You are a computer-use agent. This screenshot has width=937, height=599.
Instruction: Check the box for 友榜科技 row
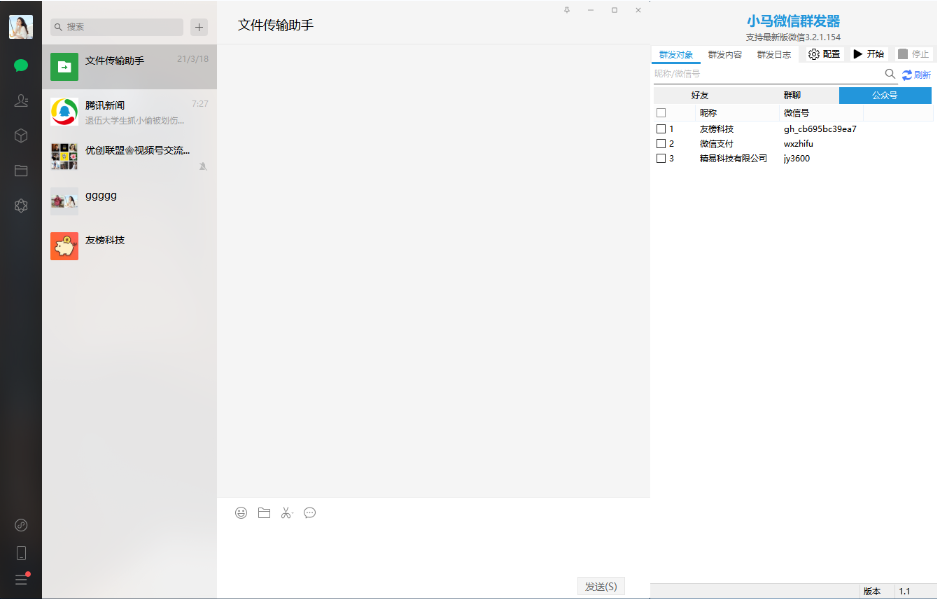tap(661, 129)
